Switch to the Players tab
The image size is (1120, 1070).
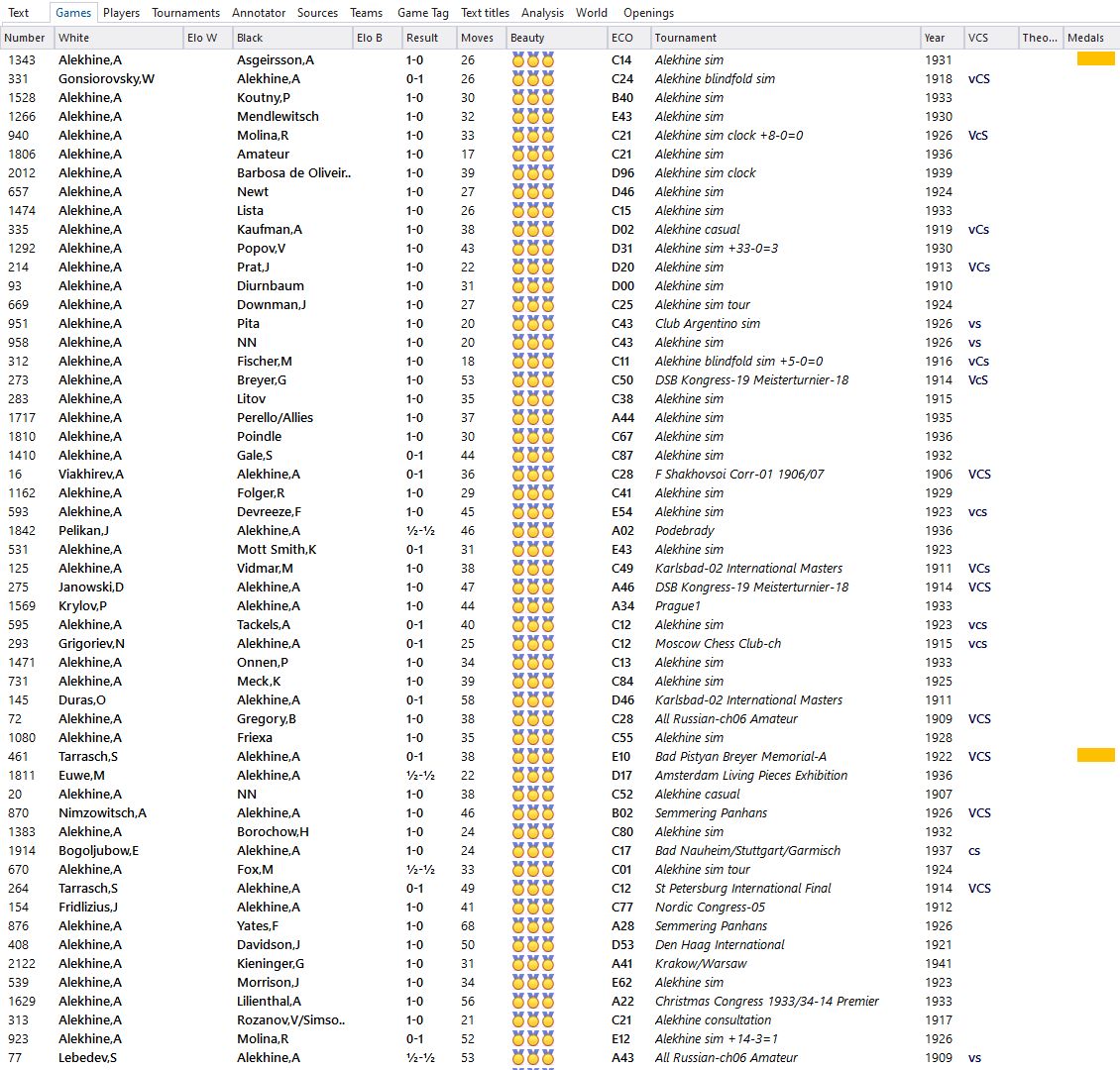click(121, 13)
